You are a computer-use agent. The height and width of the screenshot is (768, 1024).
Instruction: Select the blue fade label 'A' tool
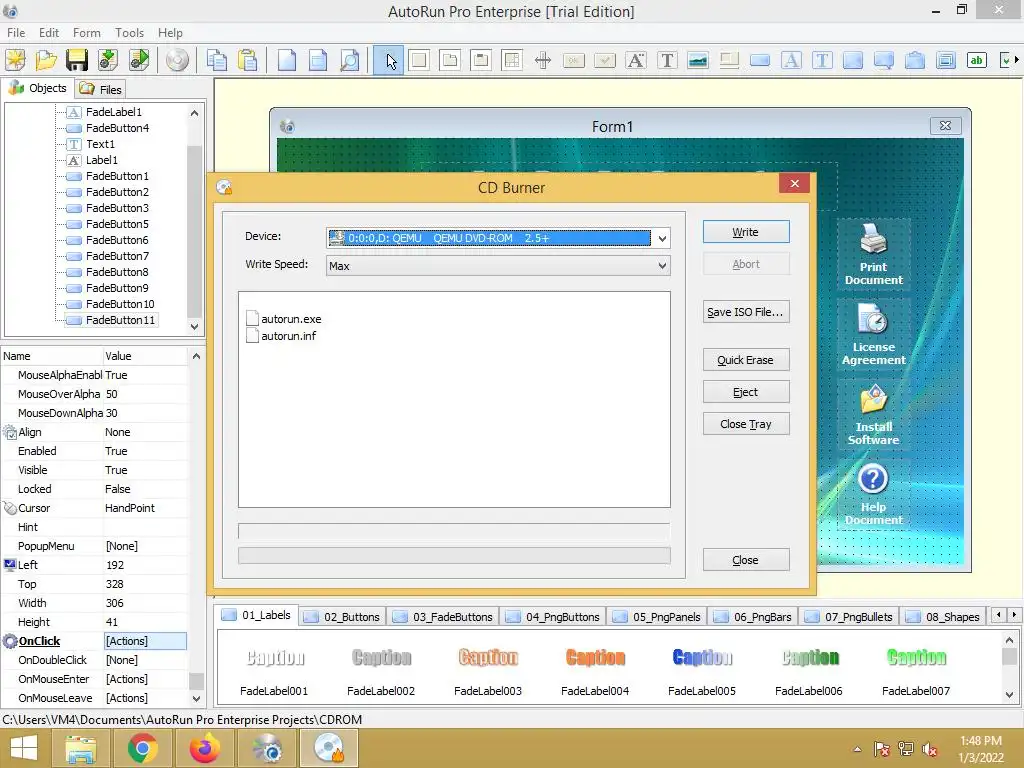[x=791, y=60]
